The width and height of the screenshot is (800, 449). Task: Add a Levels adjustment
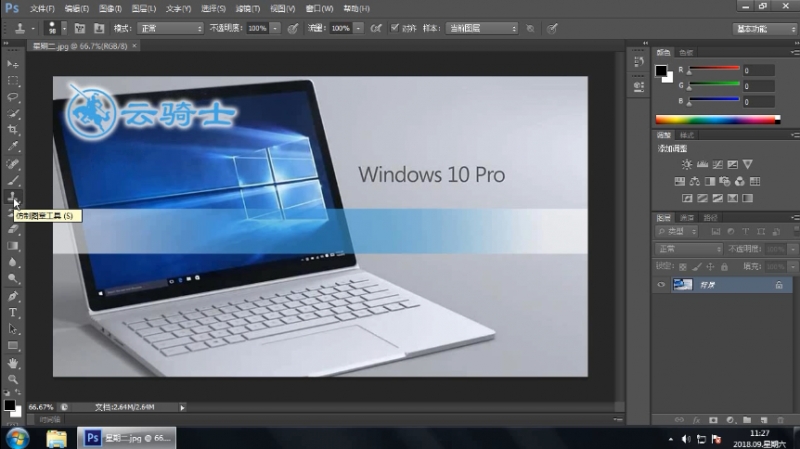(x=703, y=164)
